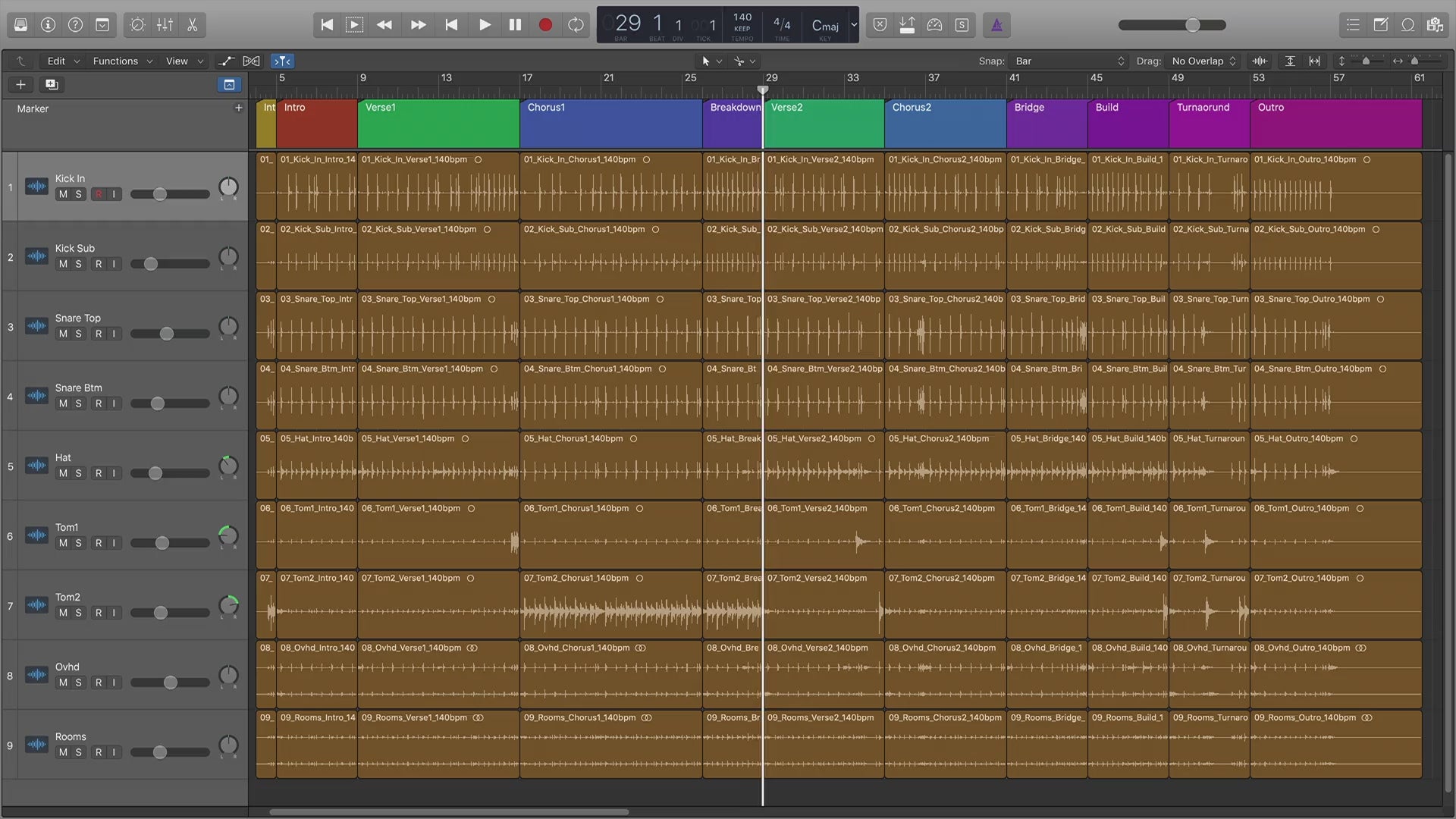Viewport: 1456px width, 819px height.
Task: Select region 09_Rooms_Outro_140bpm
Action: pyautogui.click(x=1336, y=745)
